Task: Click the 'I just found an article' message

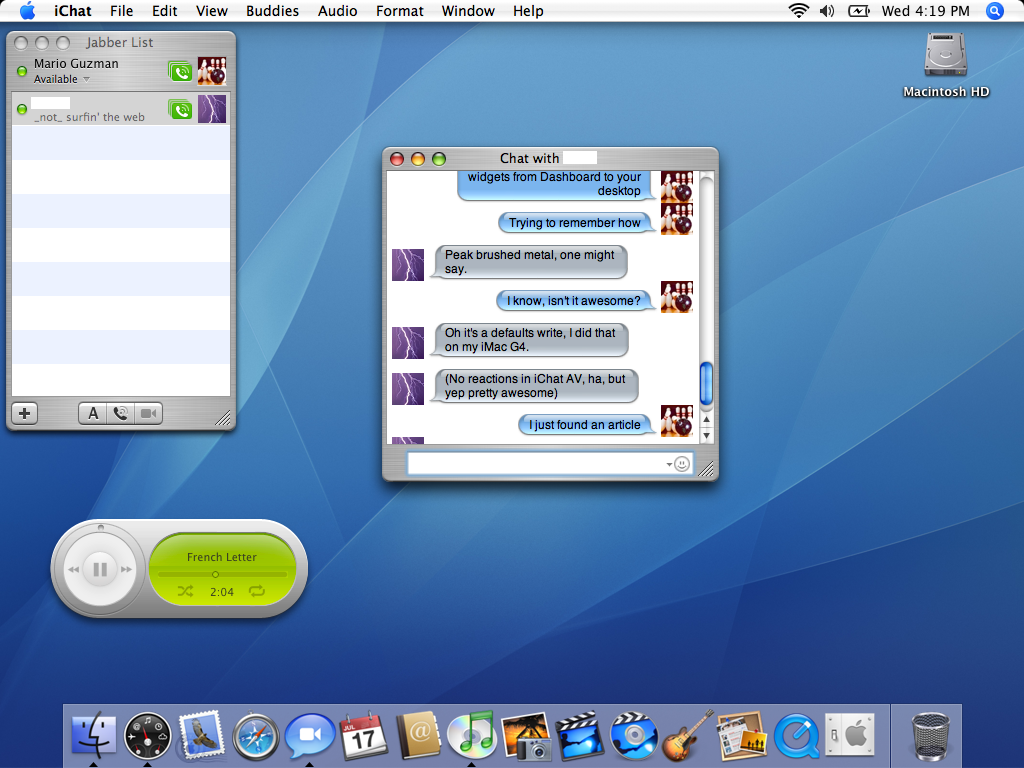Action: point(585,425)
